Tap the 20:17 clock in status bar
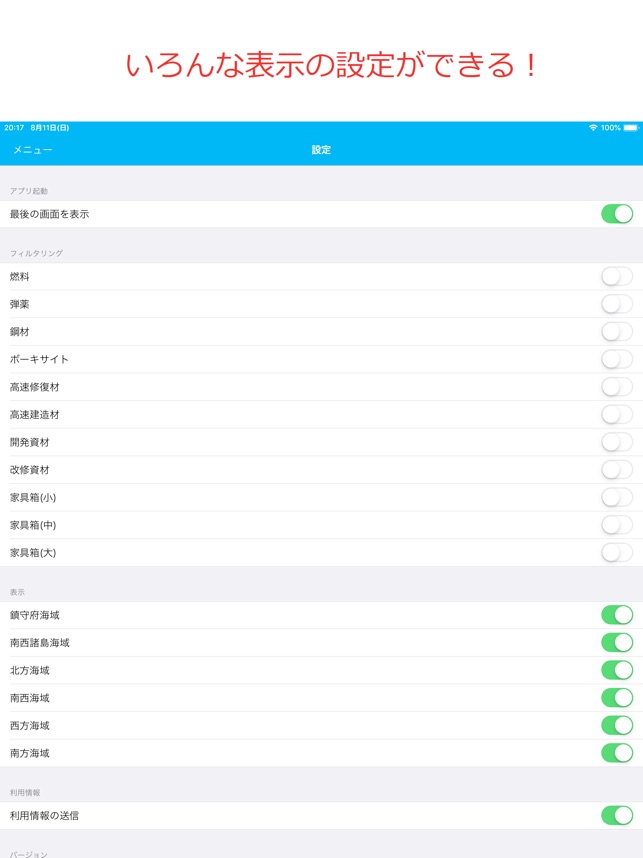This screenshot has height=858, width=643. (14, 127)
